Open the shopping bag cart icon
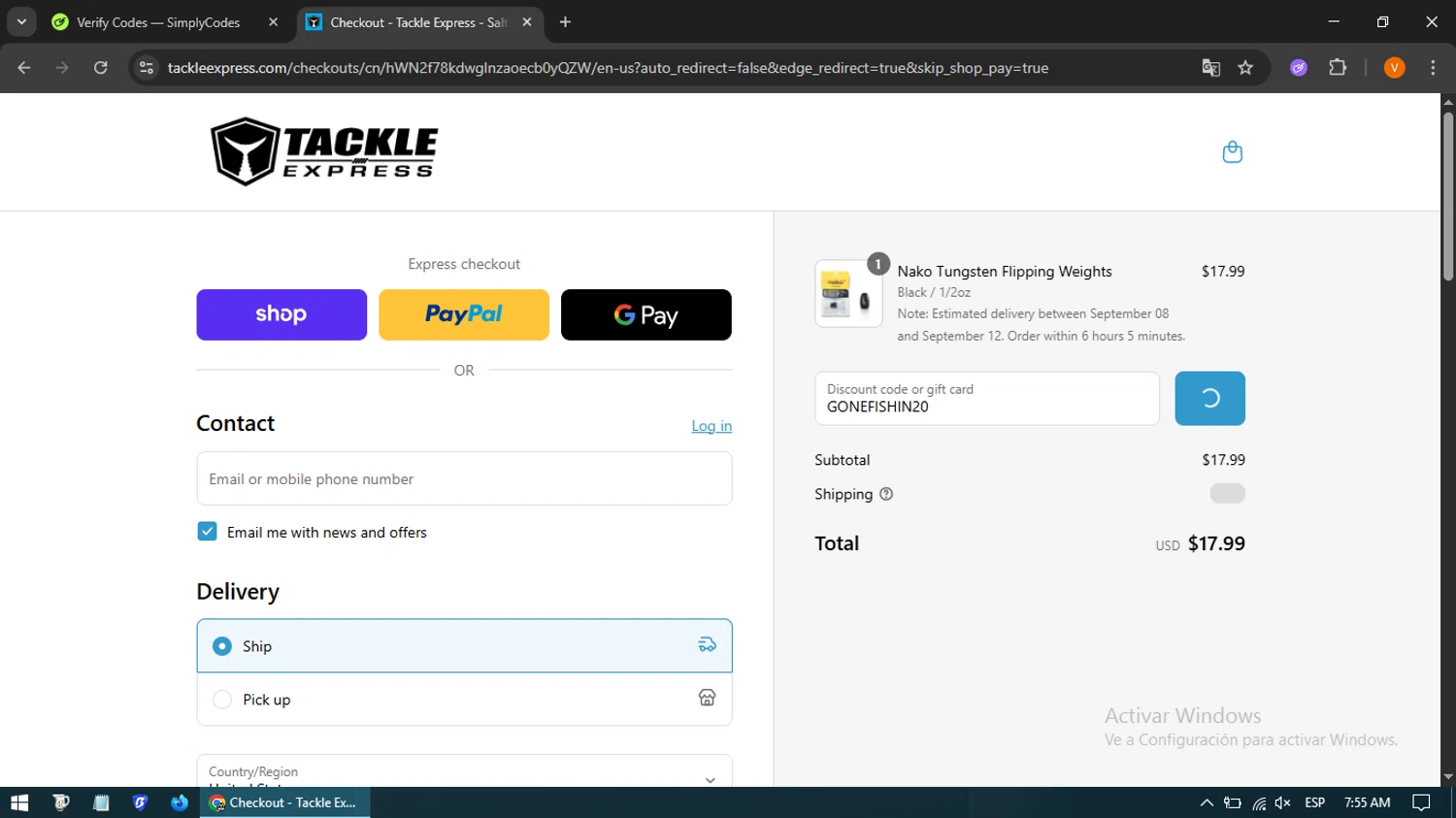The width and height of the screenshot is (1456, 818). point(1232,152)
